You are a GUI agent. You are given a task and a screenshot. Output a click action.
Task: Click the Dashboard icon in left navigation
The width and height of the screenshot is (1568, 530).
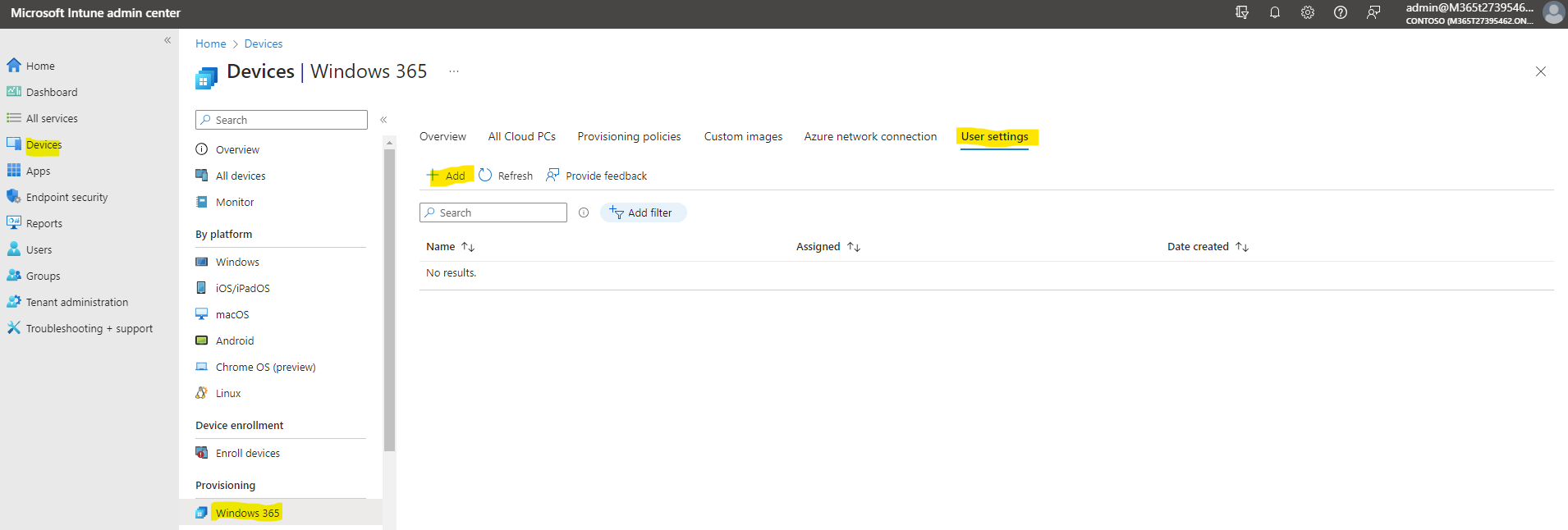14,92
